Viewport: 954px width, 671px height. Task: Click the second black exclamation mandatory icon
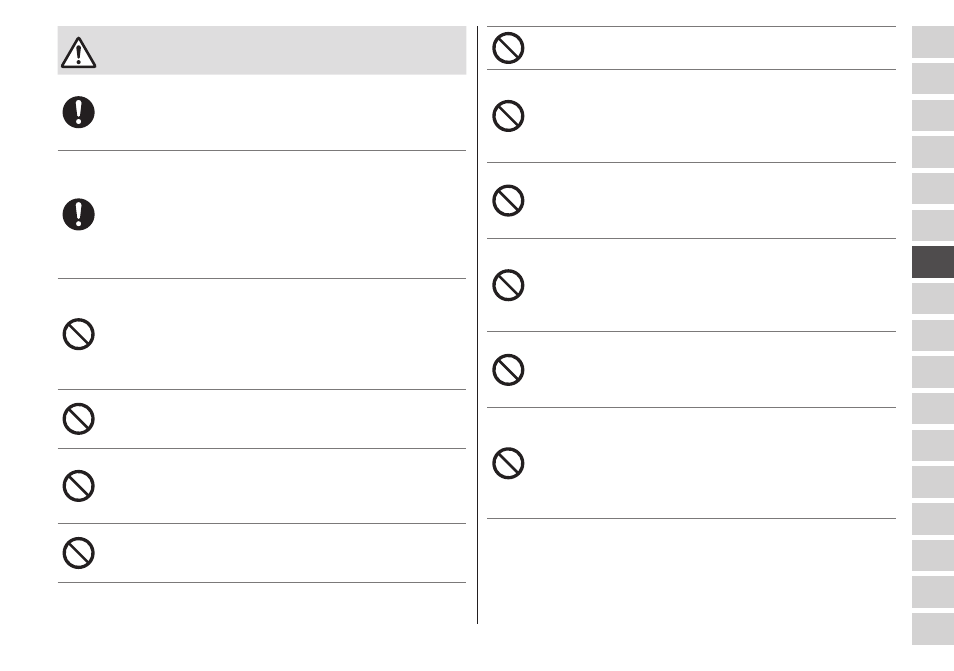[x=78, y=214]
